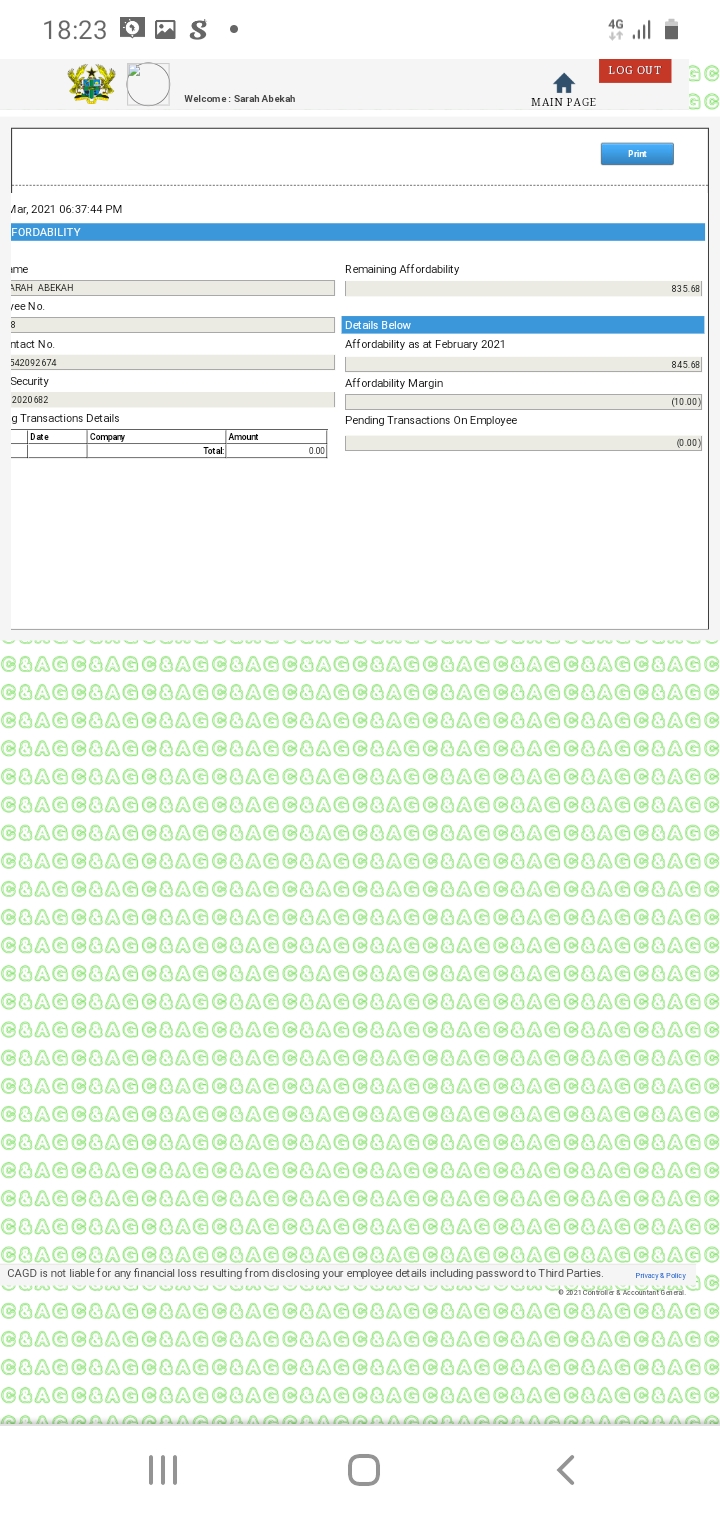
Task: Open the Privacy & Policy link
Action: tap(660, 1275)
